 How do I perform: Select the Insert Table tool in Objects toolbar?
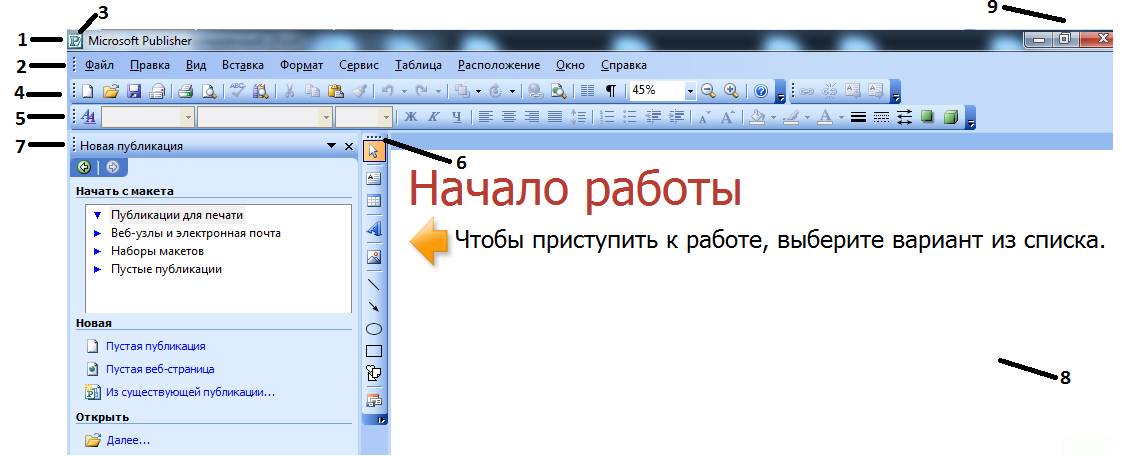coord(374,201)
